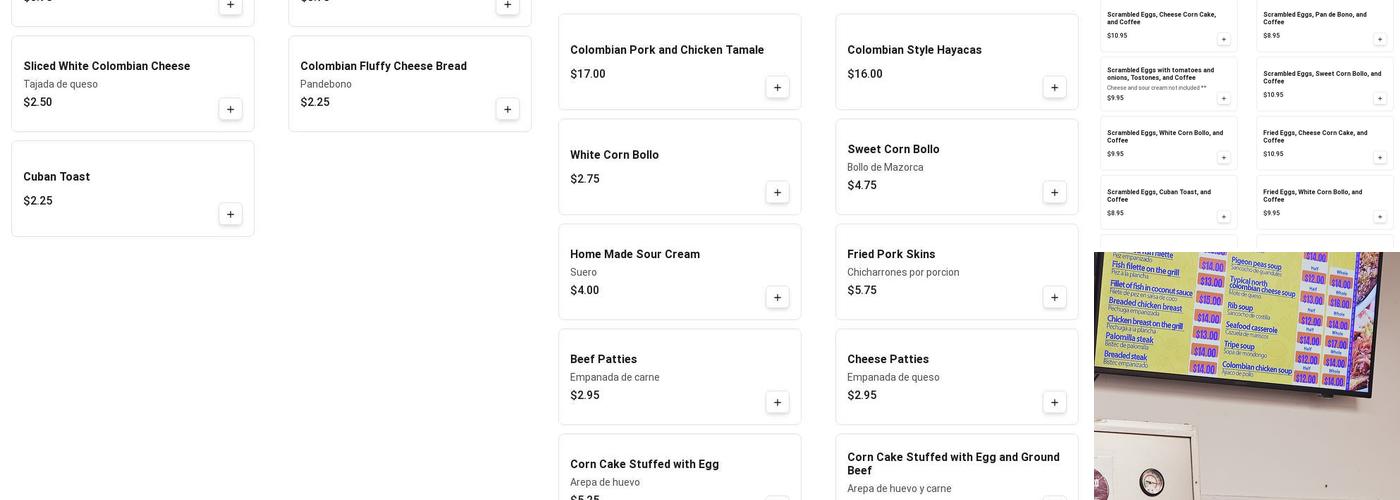1400x500 pixels.
Task: Open the restaurant menu board photo
Action: pyautogui.click(x=1246, y=375)
